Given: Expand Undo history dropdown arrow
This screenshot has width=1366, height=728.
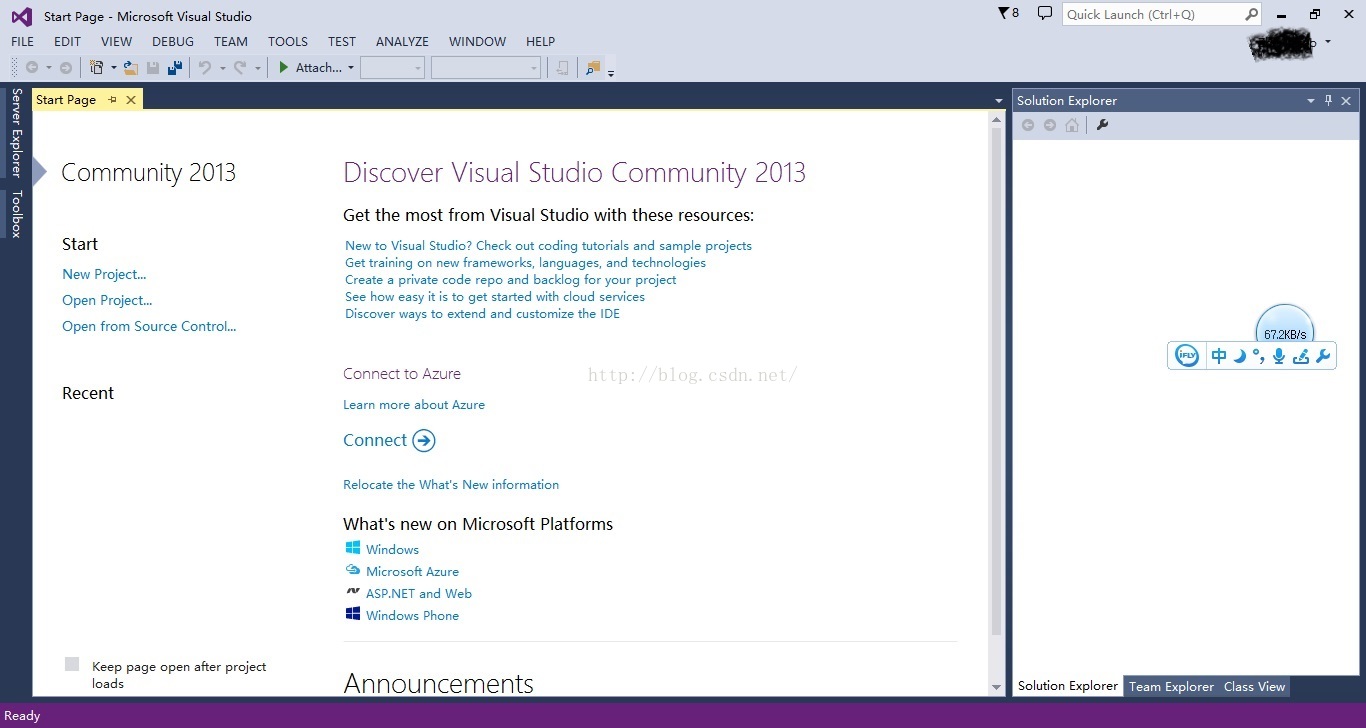Looking at the screenshot, I should click(x=222, y=68).
